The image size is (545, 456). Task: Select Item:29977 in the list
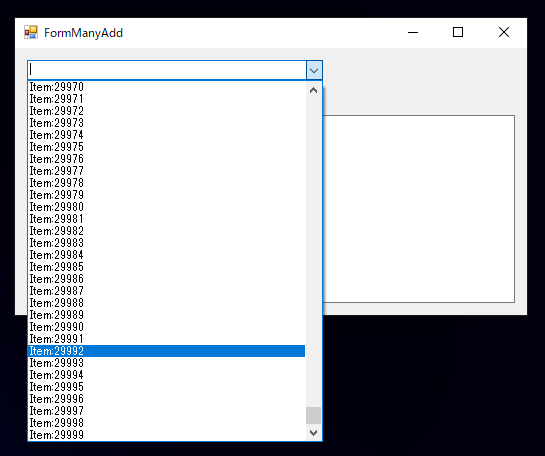coord(166,171)
